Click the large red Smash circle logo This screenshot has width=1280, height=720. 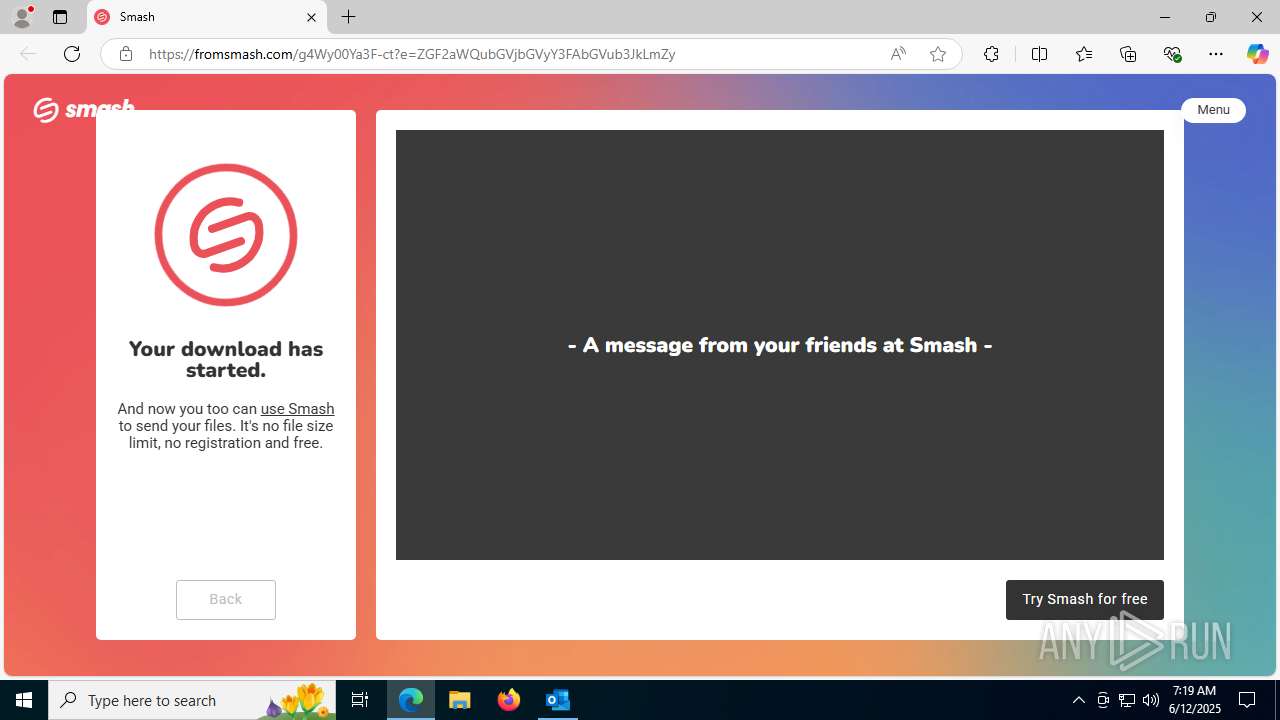point(226,235)
